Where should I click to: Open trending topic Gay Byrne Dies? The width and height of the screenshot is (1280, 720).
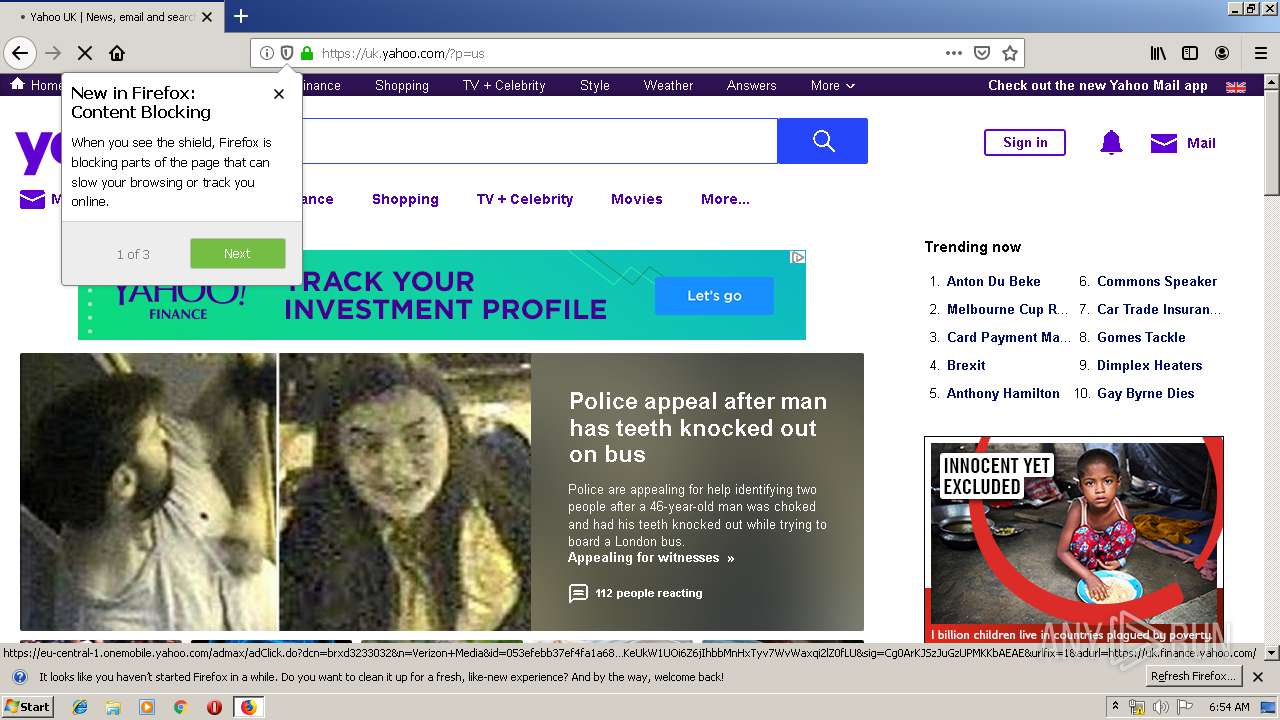pyautogui.click(x=1146, y=393)
